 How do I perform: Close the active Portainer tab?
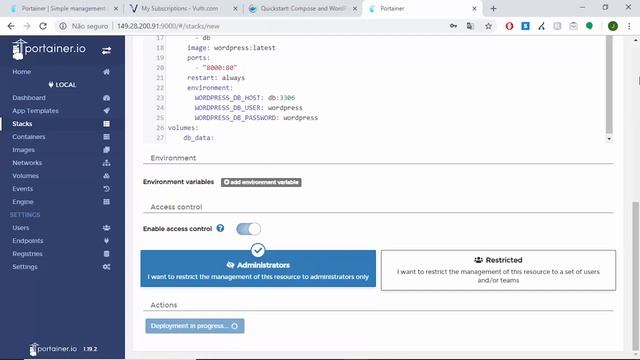pyautogui.click(x=474, y=9)
